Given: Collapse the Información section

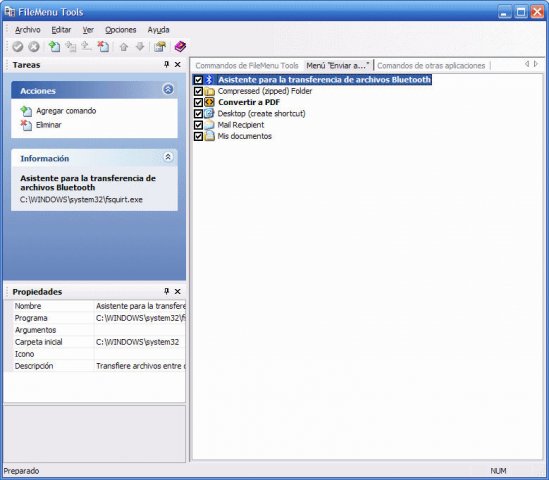Looking at the screenshot, I should [x=168, y=157].
